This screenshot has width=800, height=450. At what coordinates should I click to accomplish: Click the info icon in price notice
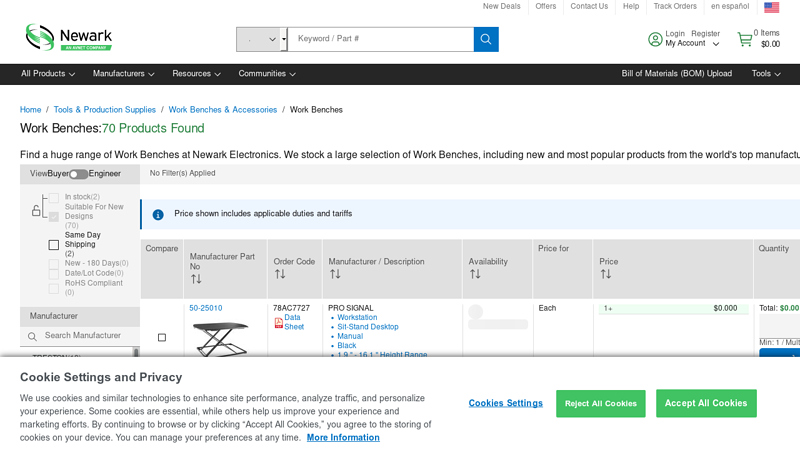click(158, 214)
